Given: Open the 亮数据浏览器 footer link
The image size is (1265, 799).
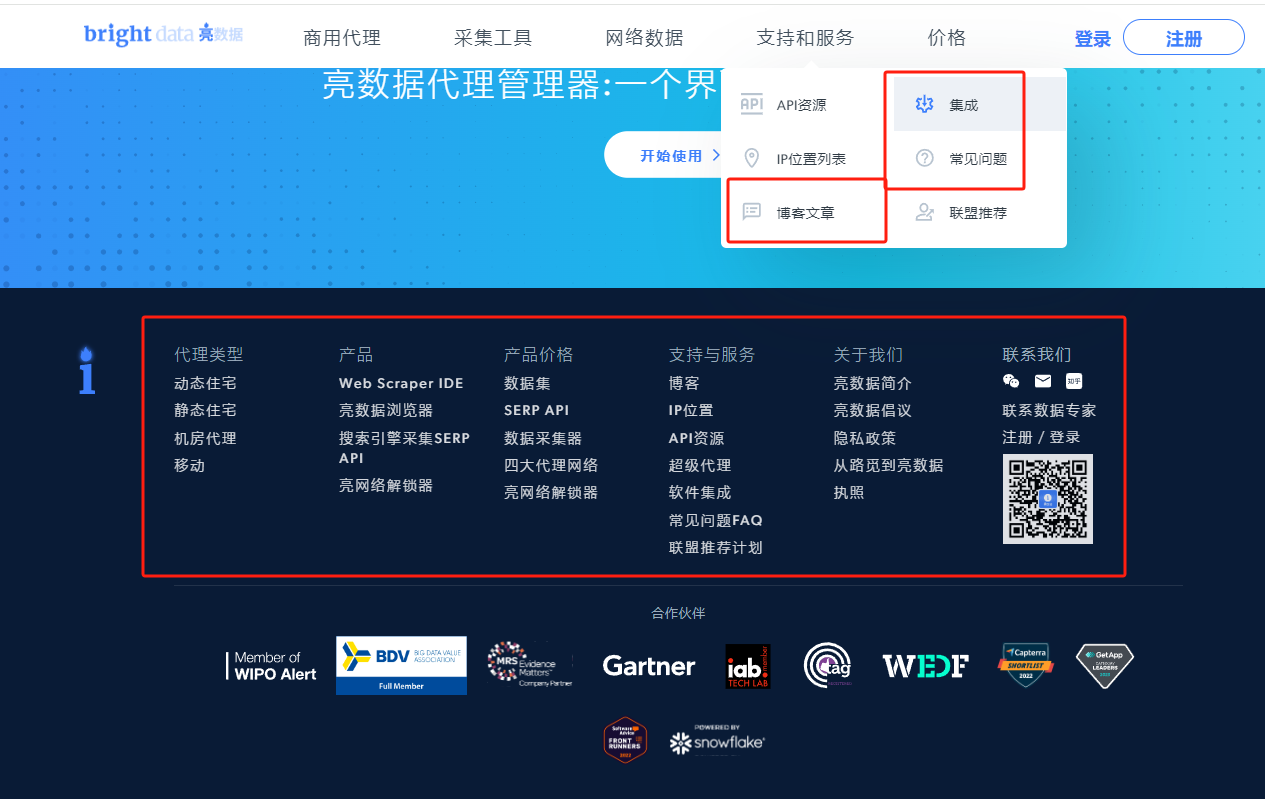Looking at the screenshot, I should pyautogui.click(x=386, y=410).
